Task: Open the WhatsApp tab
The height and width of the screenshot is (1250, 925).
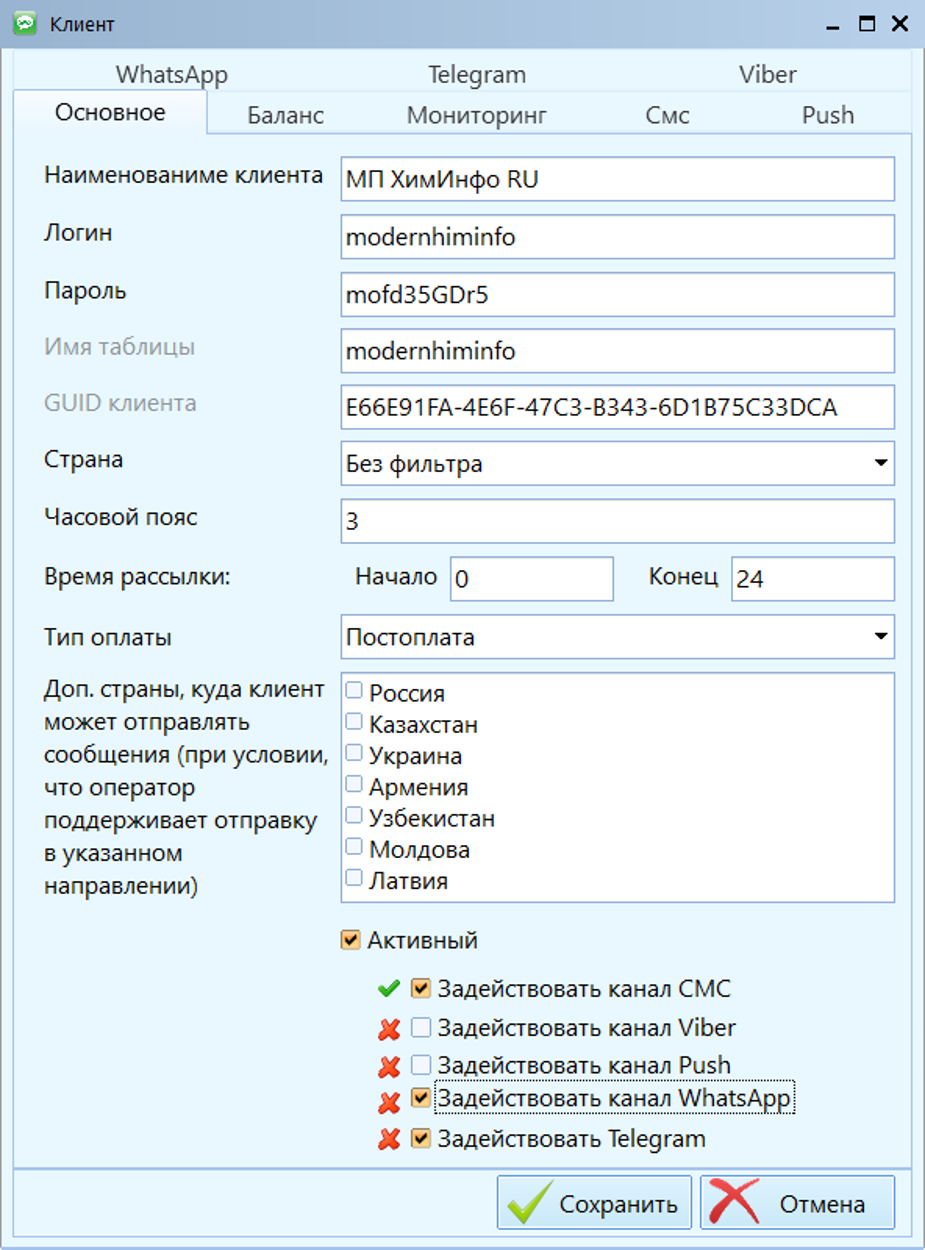Action: coord(171,75)
